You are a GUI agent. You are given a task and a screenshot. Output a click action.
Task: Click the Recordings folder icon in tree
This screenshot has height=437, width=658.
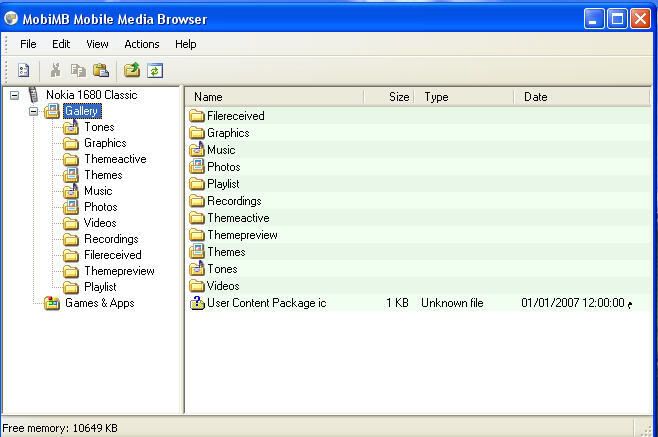tap(71, 239)
